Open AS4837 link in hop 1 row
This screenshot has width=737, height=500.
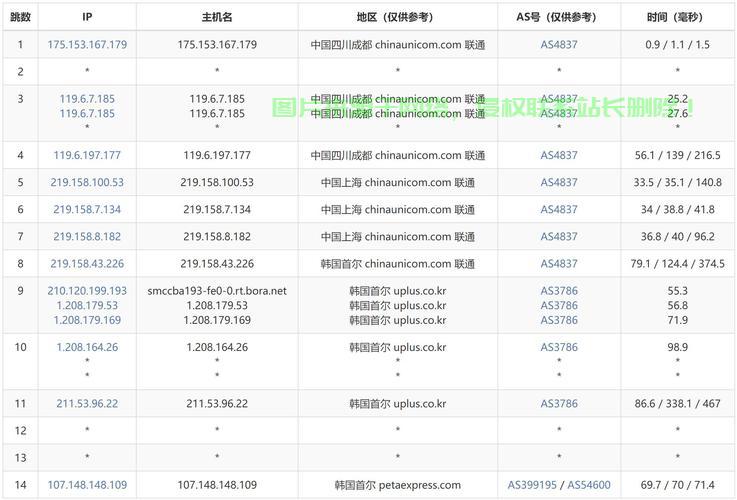(x=559, y=45)
